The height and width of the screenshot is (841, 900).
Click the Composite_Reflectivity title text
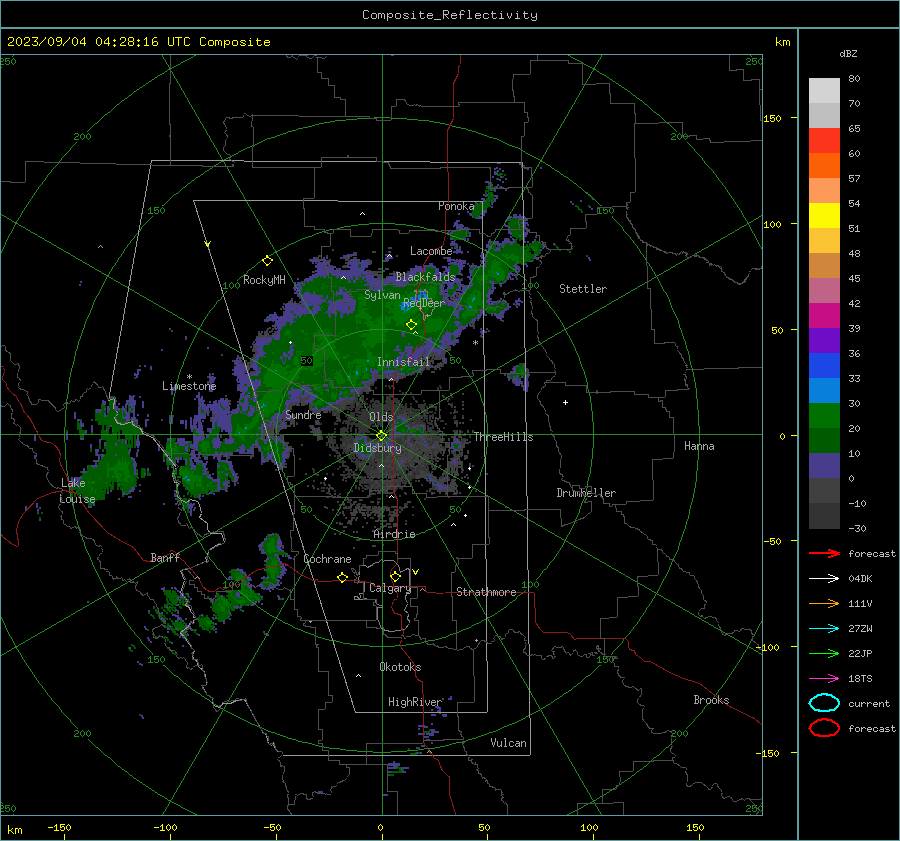(x=450, y=15)
